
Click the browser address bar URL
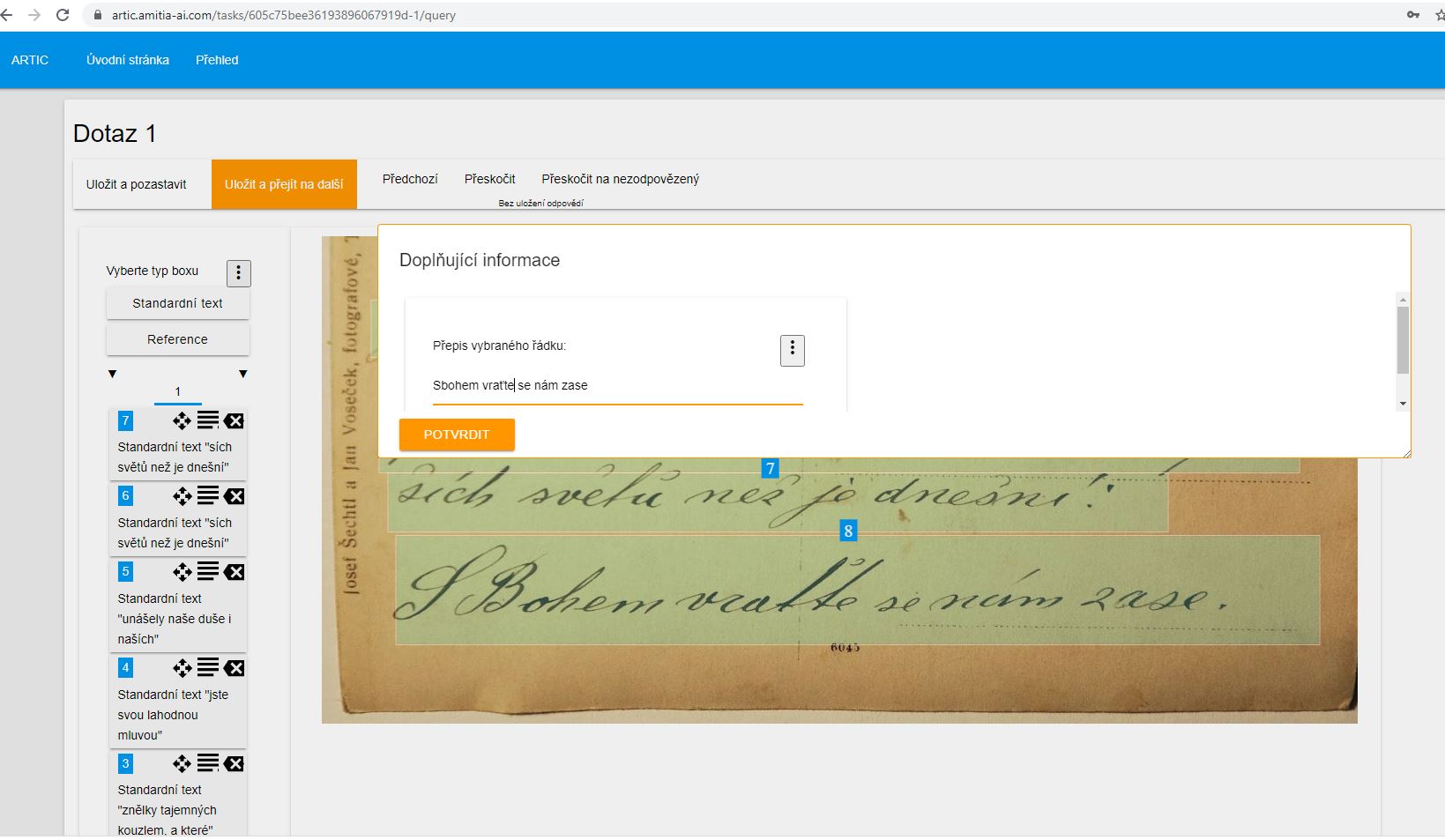[x=283, y=15]
